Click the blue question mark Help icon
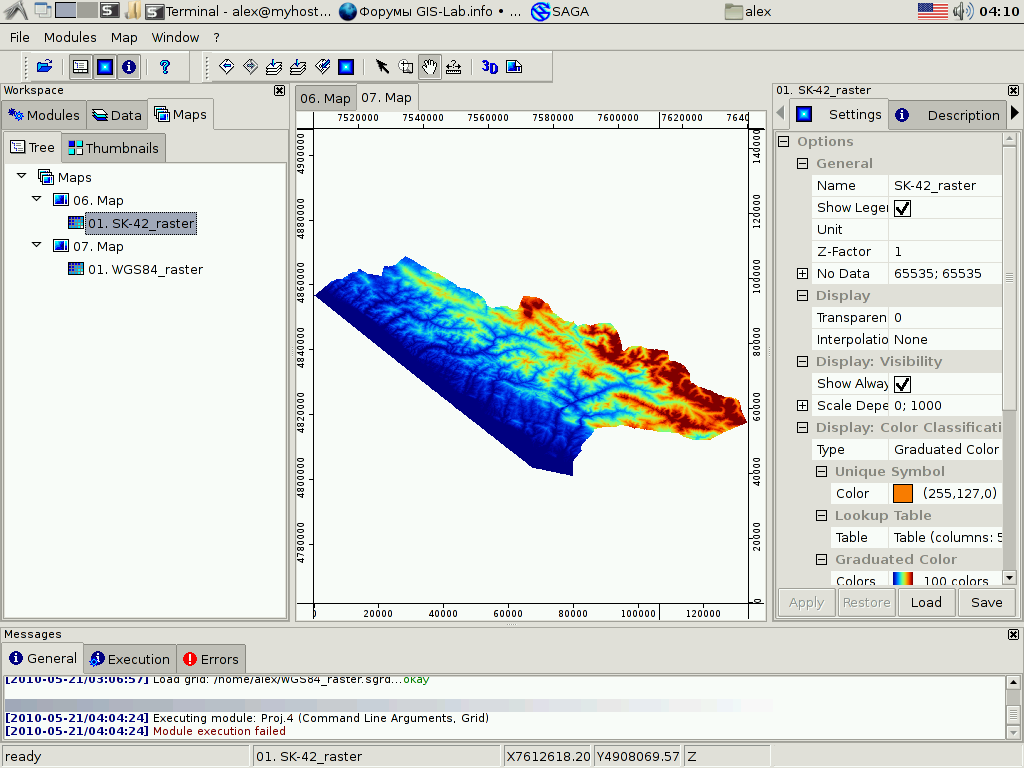The height and width of the screenshot is (768, 1024). pyautogui.click(x=165, y=67)
